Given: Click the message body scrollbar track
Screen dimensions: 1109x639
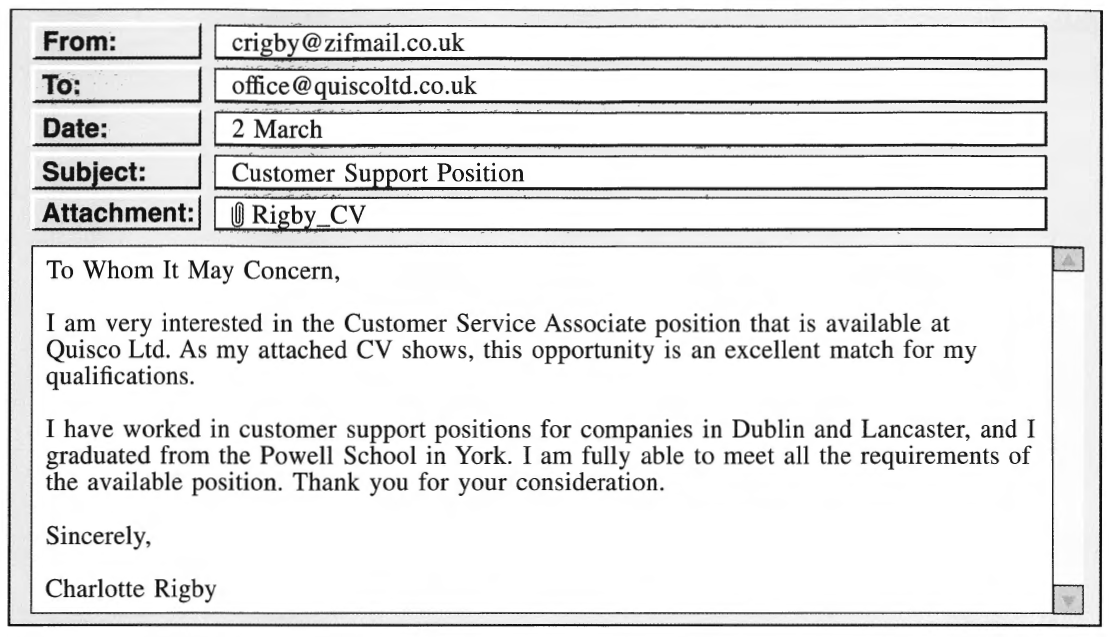Looking at the screenshot, I should click(x=1068, y=429).
